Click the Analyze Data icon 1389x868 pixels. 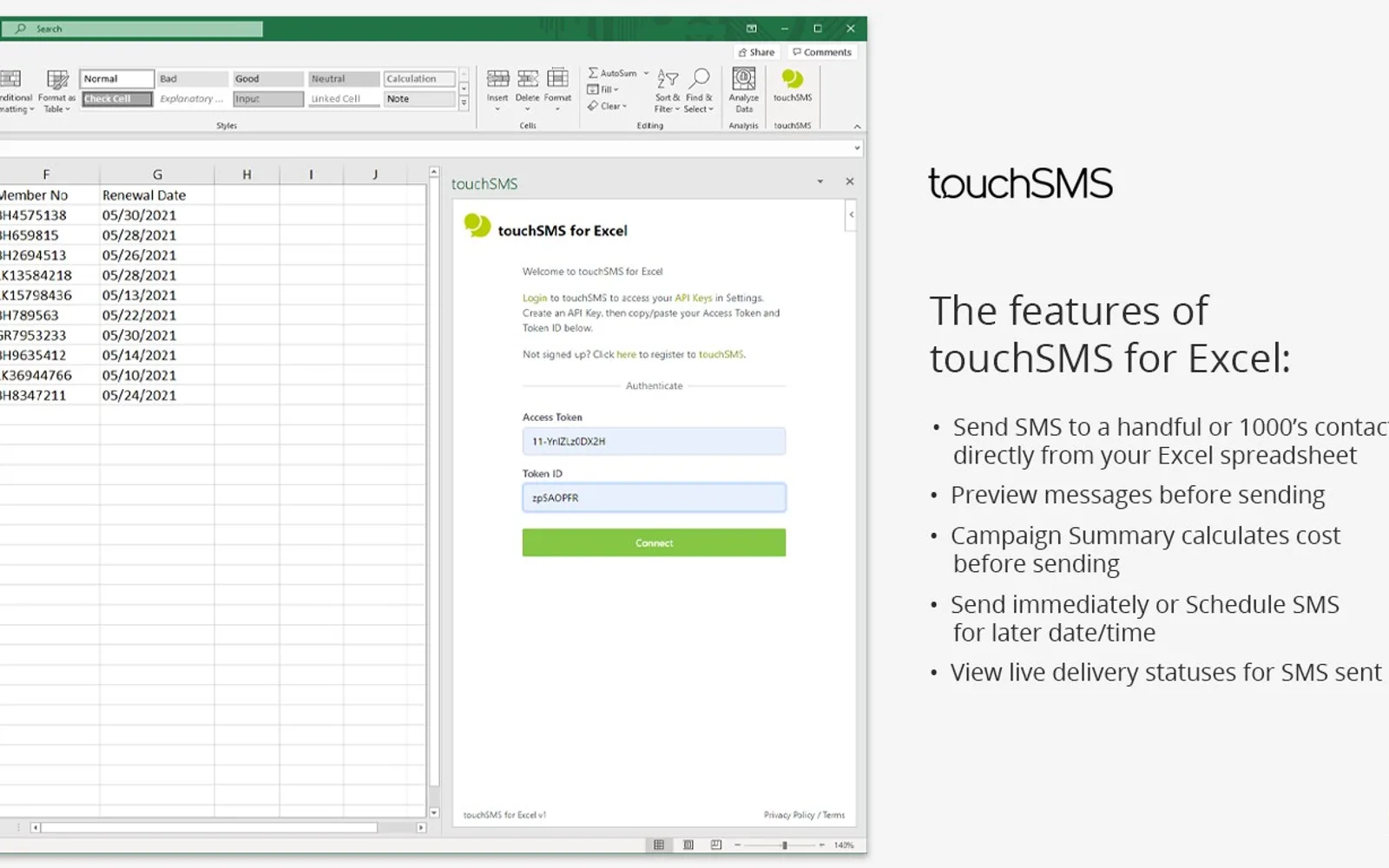click(x=744, y=90)
